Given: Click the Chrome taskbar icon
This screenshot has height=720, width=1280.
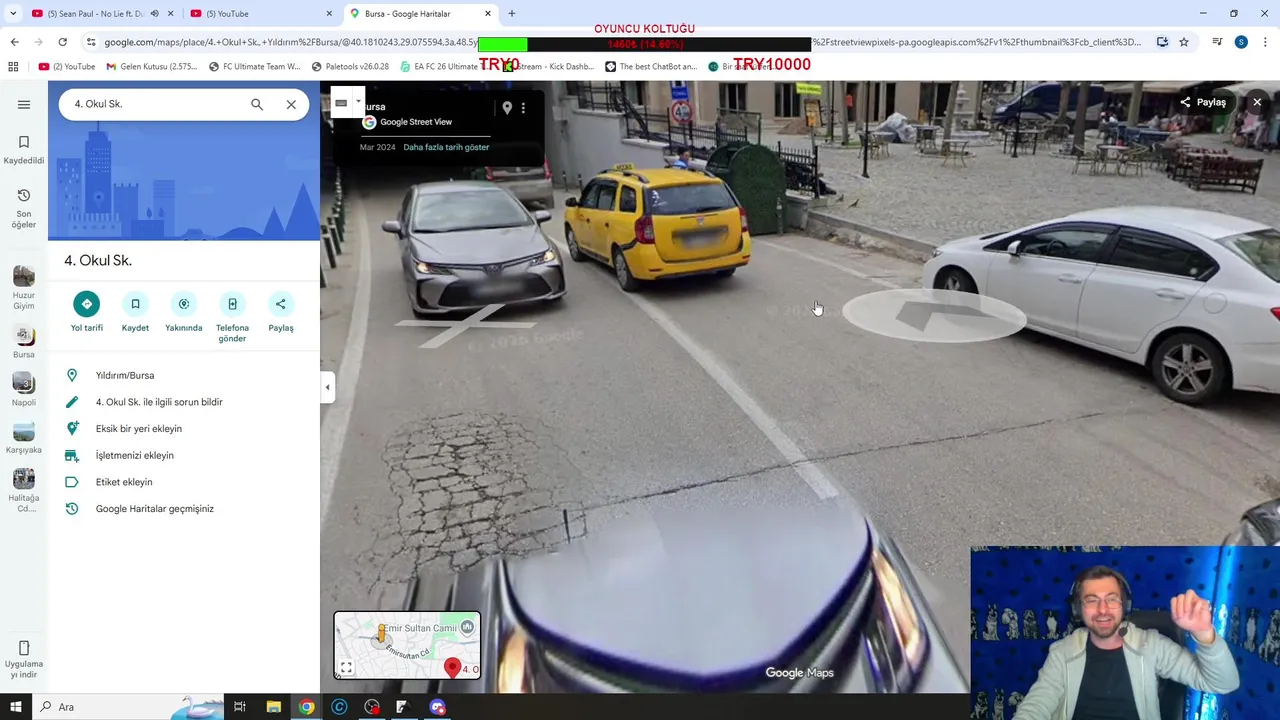Looking at the screenshot, I should pos(306,707).
